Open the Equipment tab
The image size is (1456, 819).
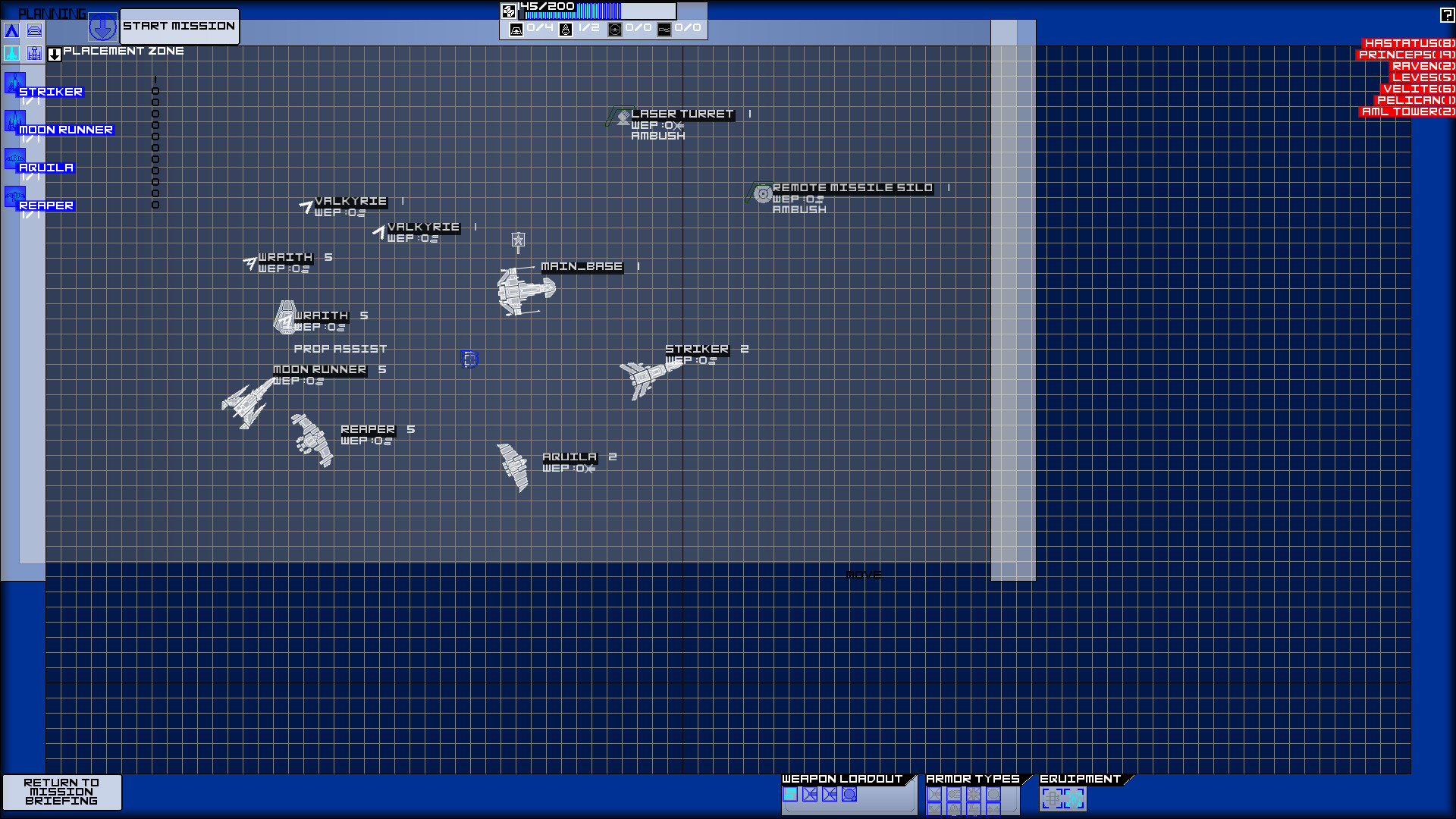1081,779
